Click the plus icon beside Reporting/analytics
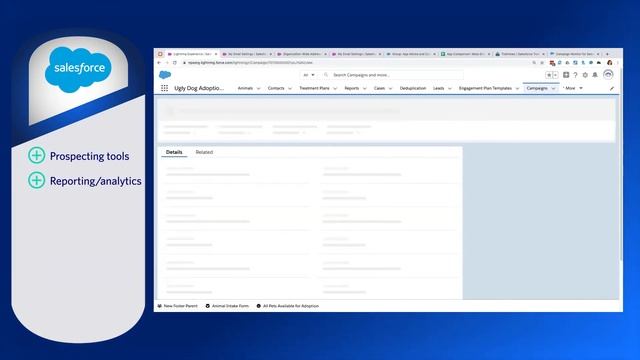The width and height of the screenshot is (640, 360). (x=37, y=180)
